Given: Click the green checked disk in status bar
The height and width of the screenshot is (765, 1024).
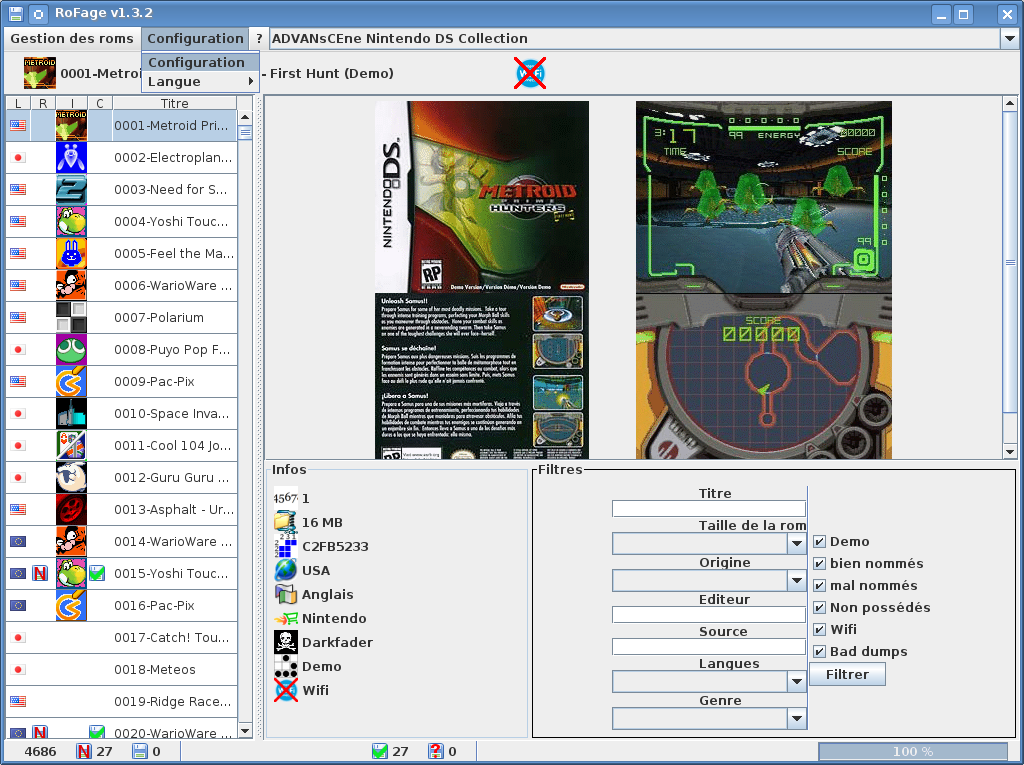Looking at the screenshot, I should tap(379, 751).
